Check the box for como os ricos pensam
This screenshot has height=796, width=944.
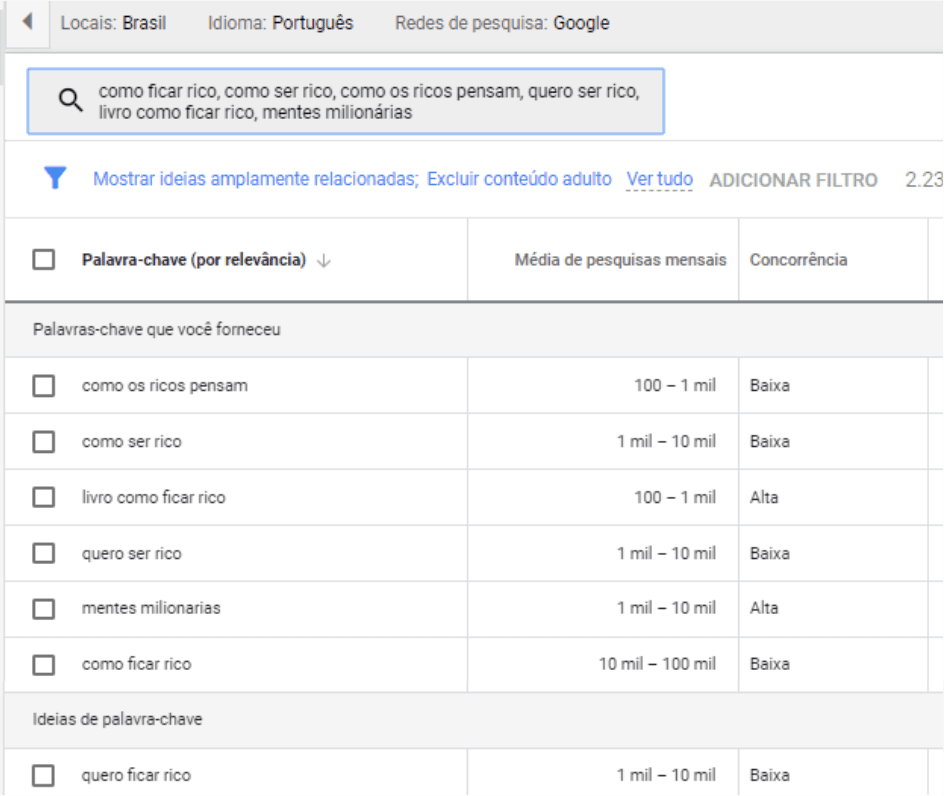[43, 385]
